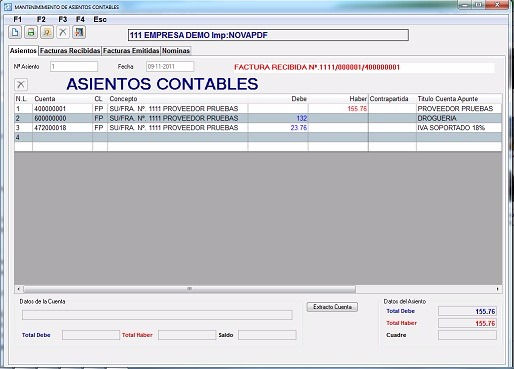Click the Contrapartida column header

tap(392, 99)
